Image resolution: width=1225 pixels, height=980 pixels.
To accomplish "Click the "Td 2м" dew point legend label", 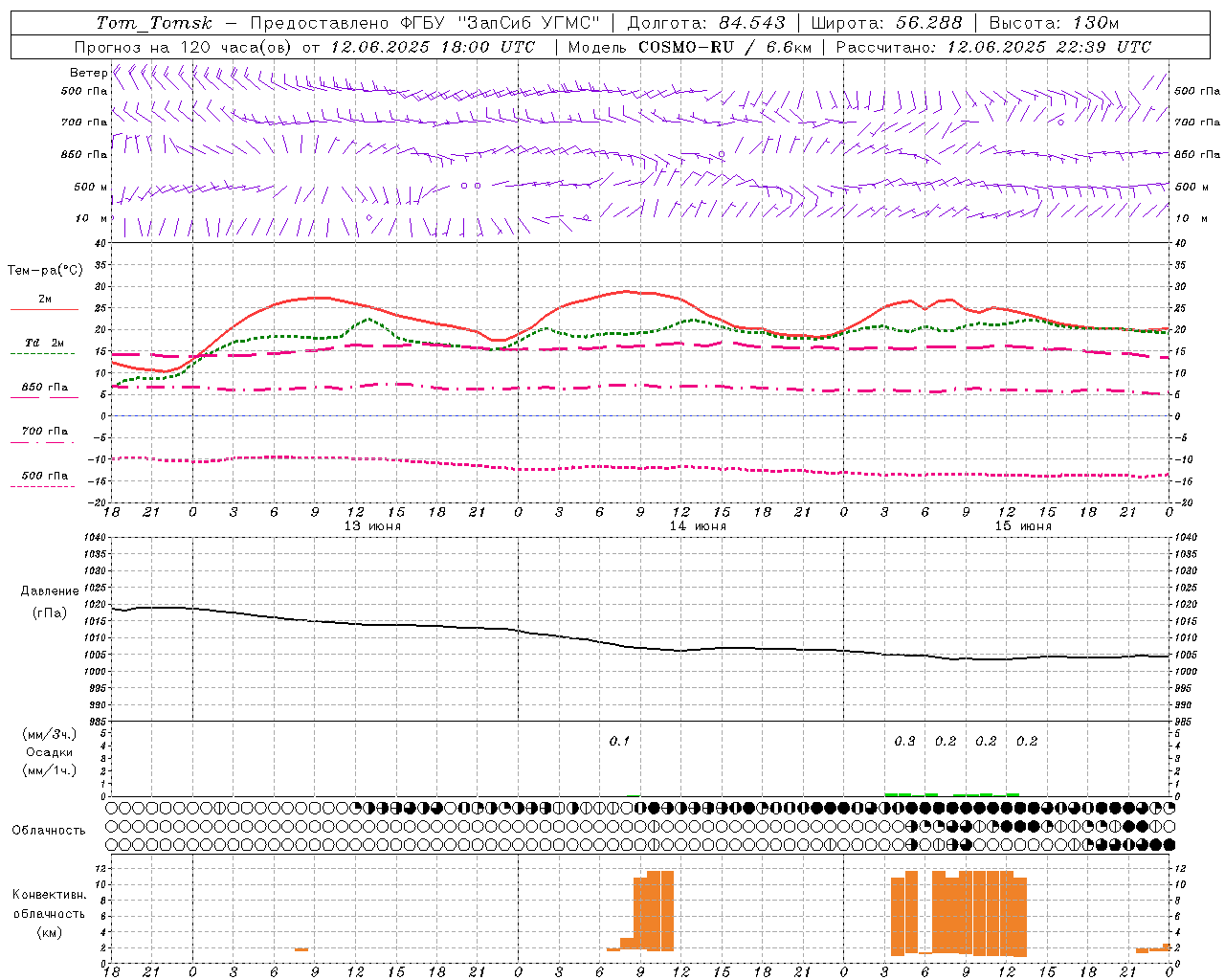I will [x=45, y=343].
